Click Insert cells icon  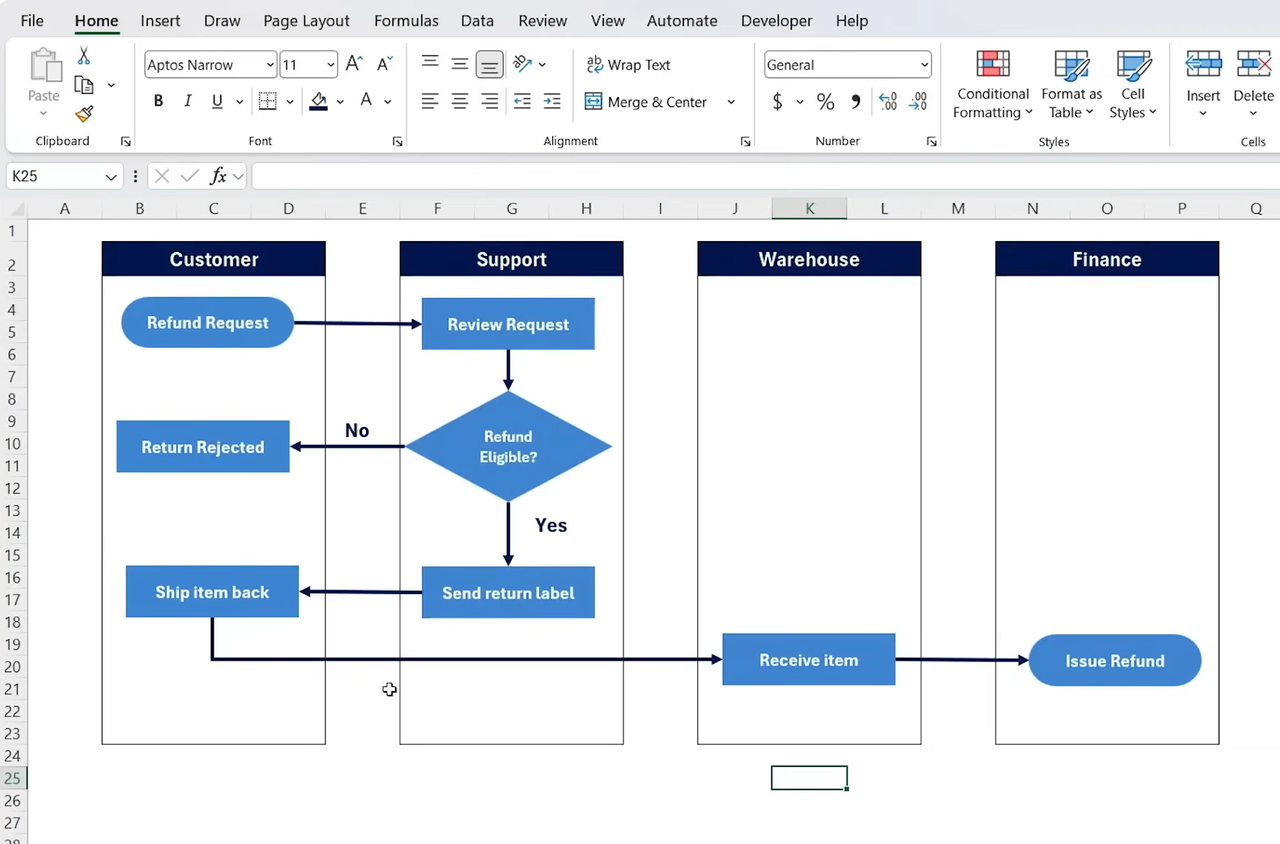[1203, 65]
